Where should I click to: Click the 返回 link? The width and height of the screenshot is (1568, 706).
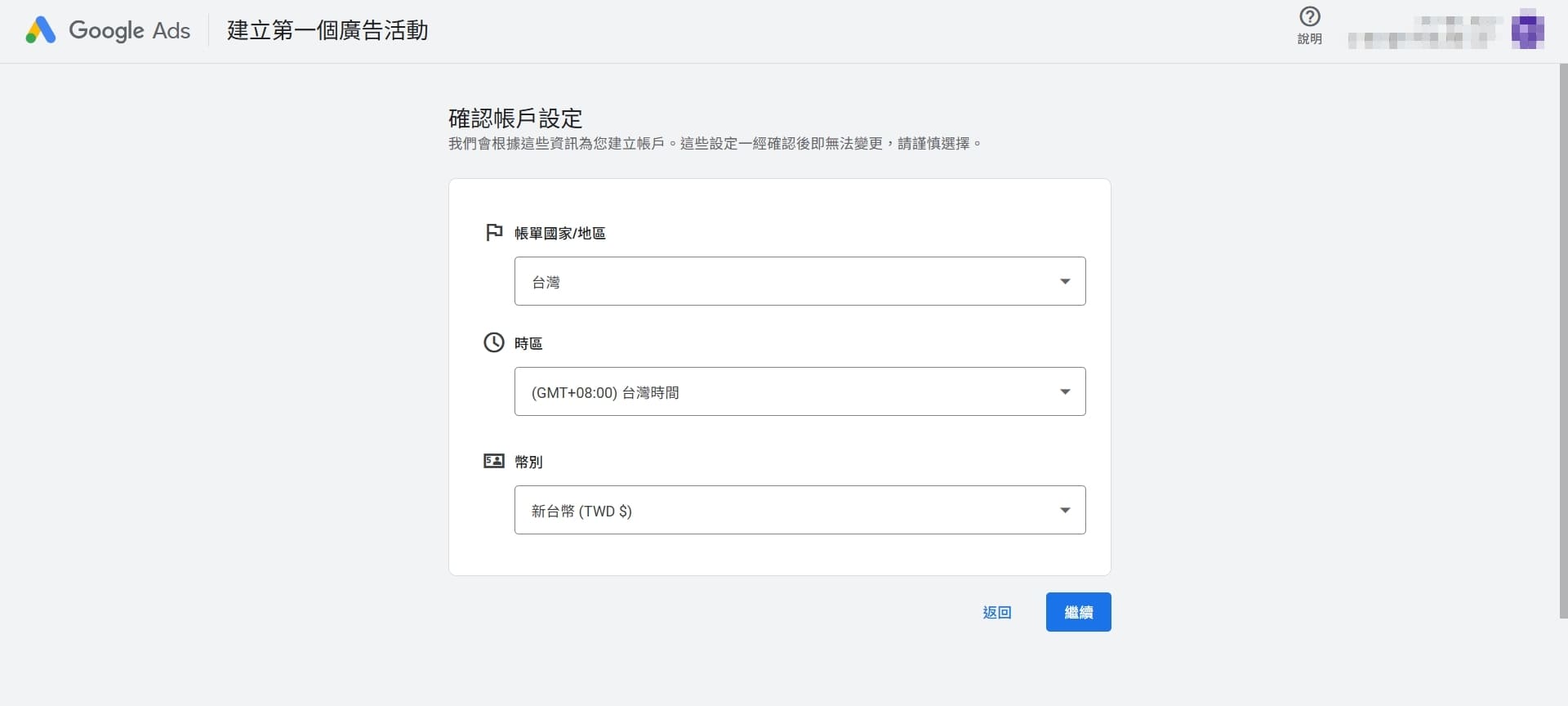996,612
